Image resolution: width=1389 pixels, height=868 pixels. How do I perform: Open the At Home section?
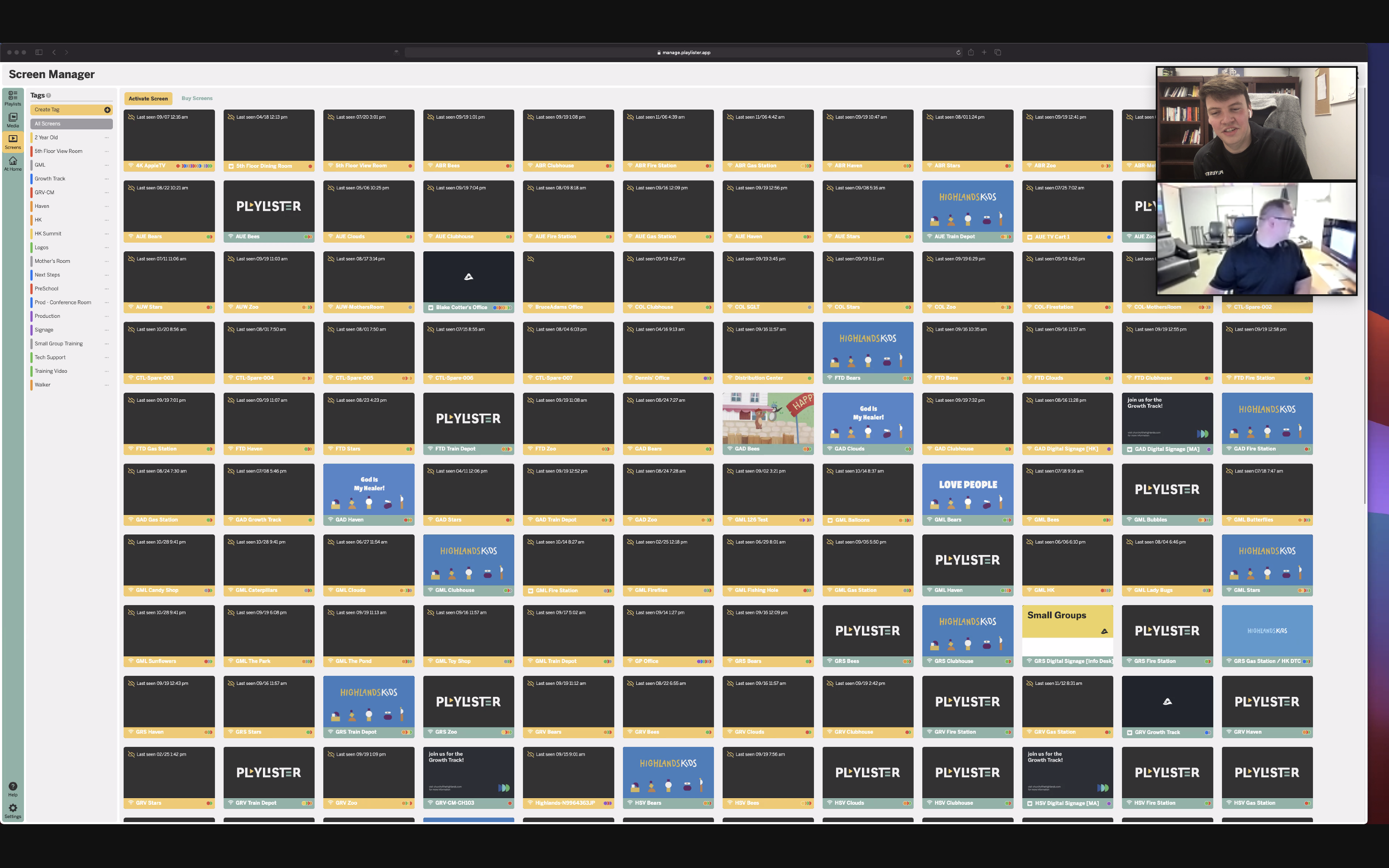click(x=13, y=164)
